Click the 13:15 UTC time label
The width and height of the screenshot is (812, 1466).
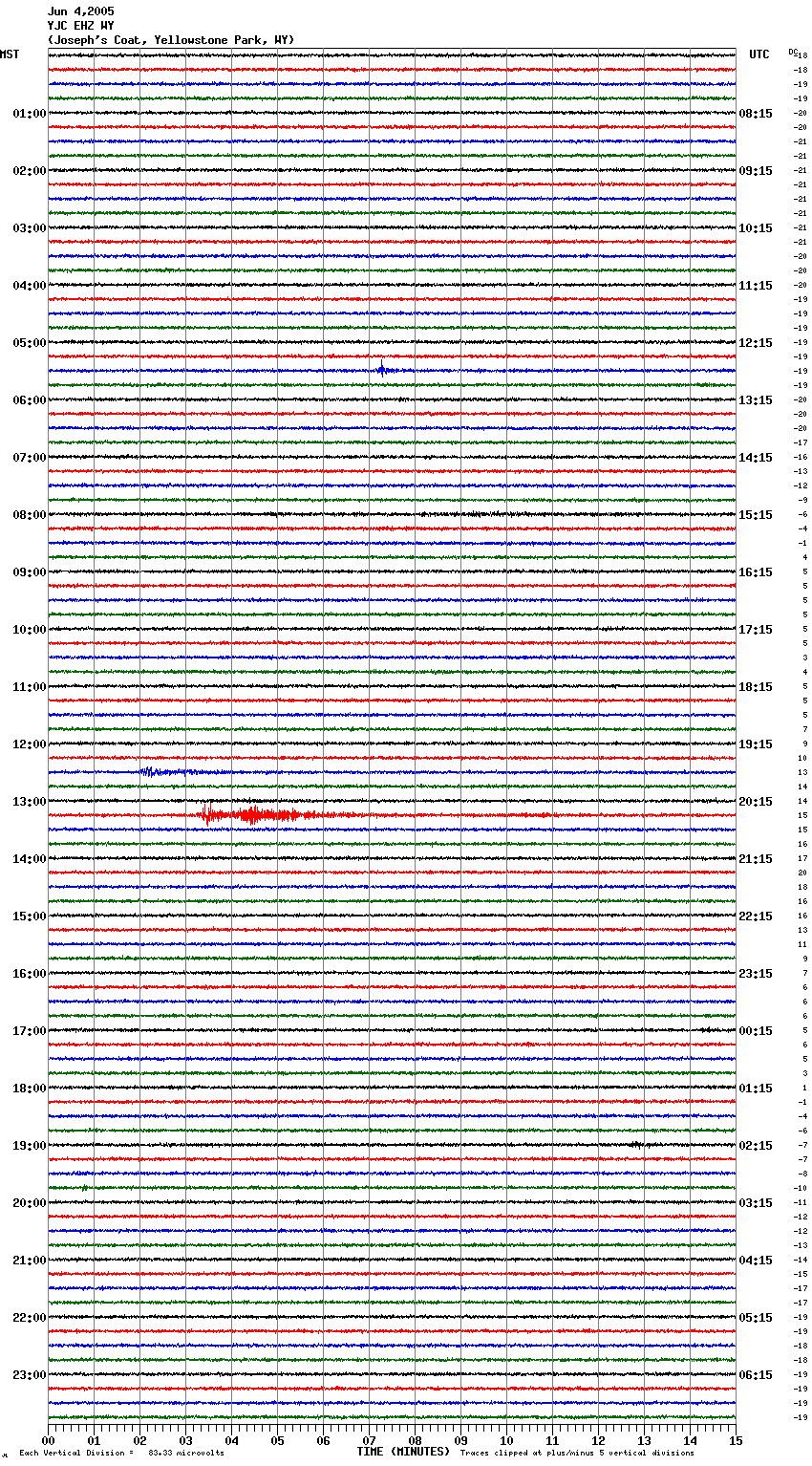point(756,400)
